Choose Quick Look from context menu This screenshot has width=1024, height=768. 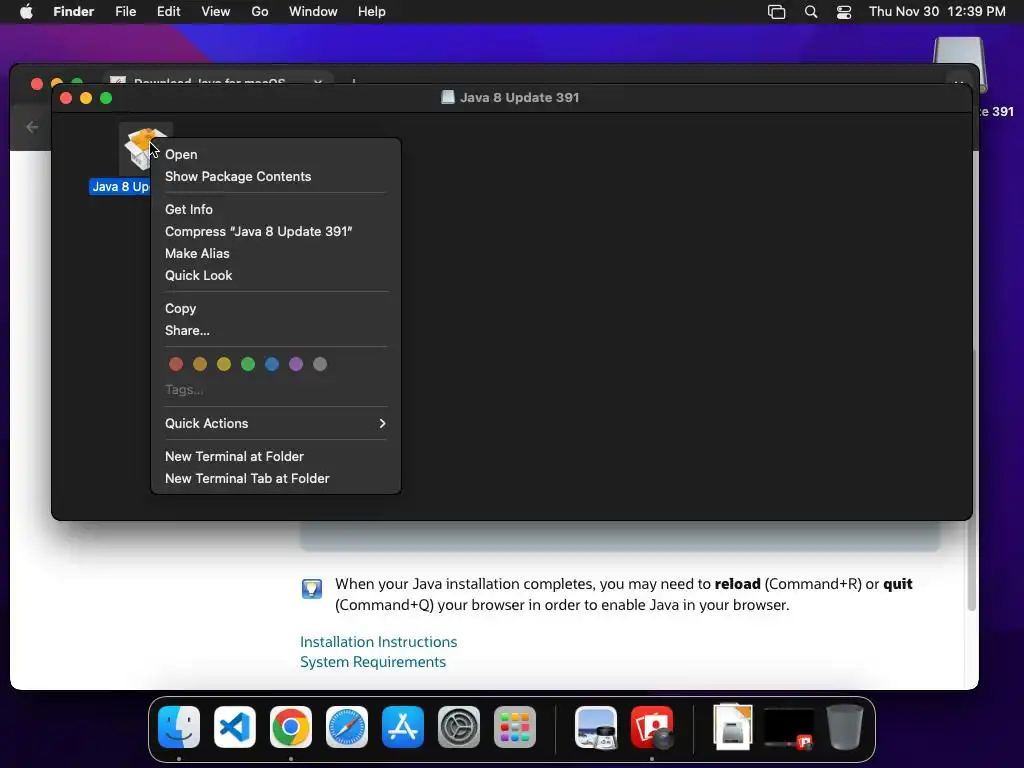point(276,276)
